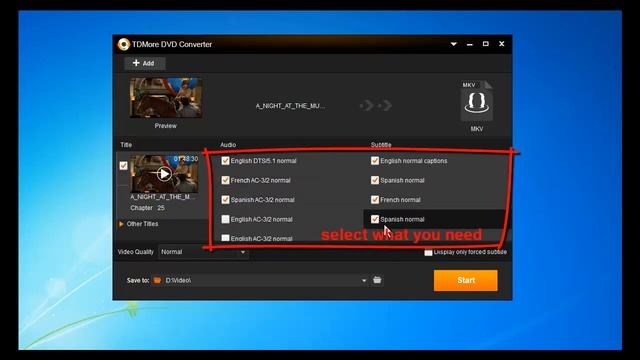
Task: Click the Title column header
Action: point(126,145)
